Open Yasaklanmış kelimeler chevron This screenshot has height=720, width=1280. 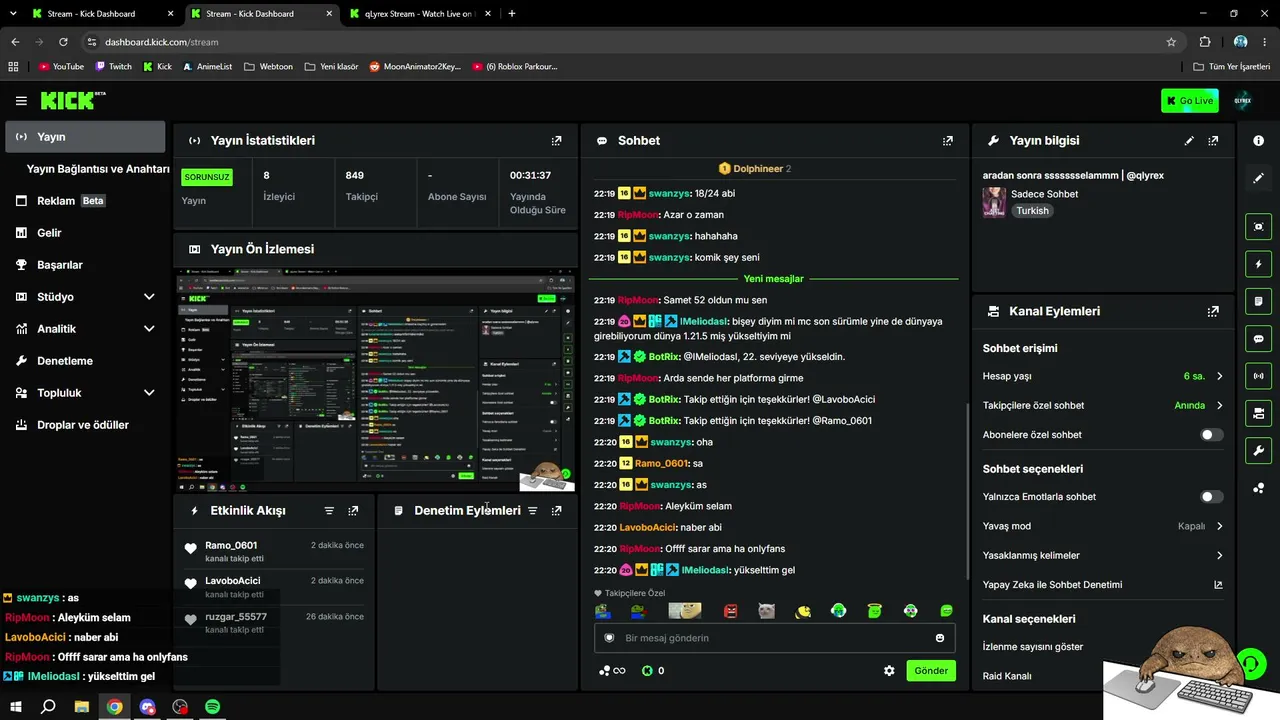coord(1219,555)
